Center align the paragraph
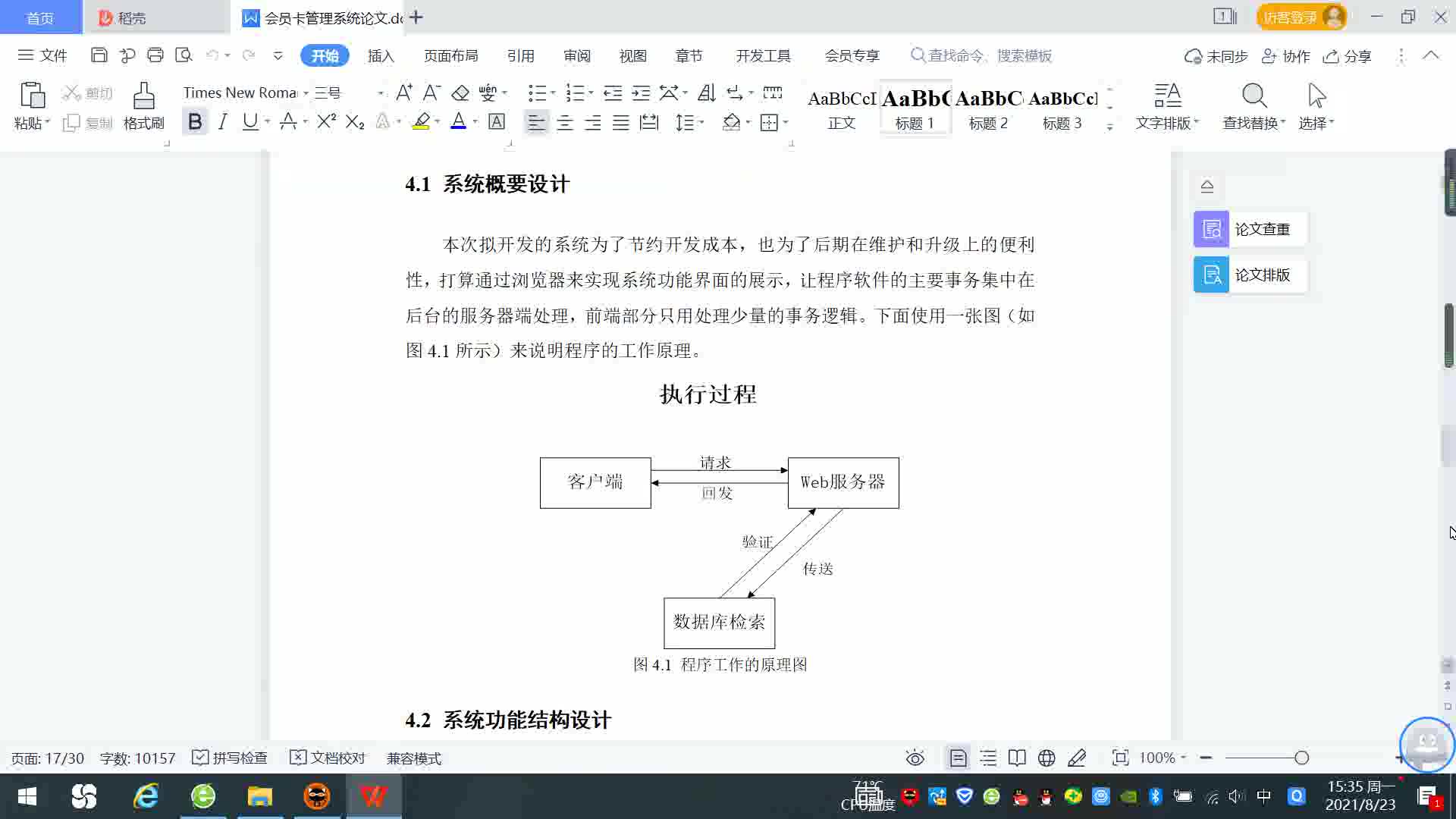 tap(564, 122)
